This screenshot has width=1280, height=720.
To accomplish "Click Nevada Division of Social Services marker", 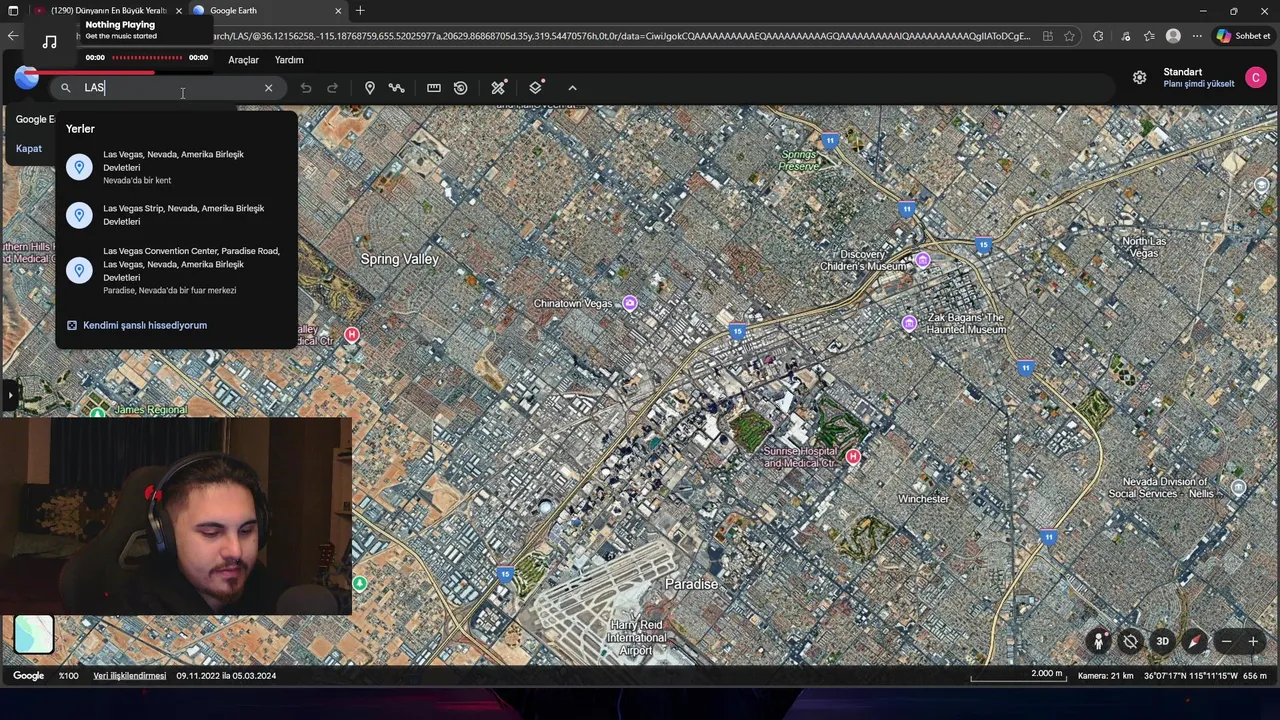I will [x=1239, y=488].
